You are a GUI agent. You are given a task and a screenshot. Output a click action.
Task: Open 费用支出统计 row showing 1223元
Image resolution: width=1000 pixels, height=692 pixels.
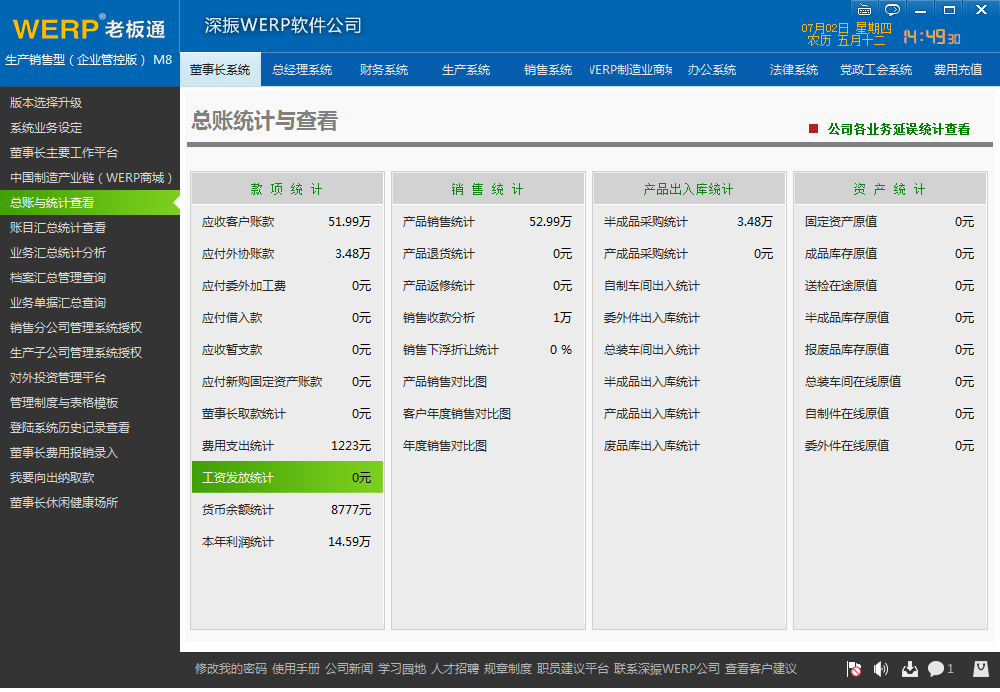click(x=287, y=446)
